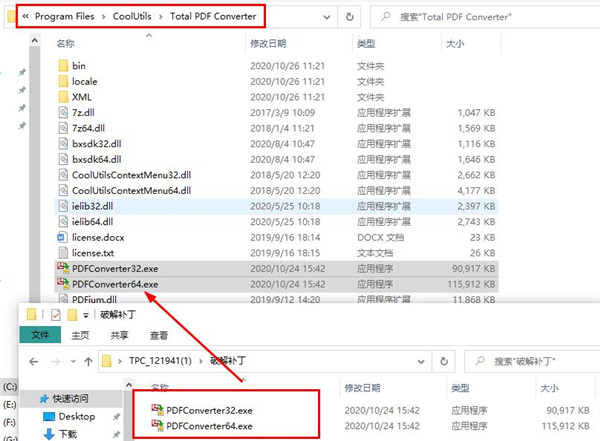Select PDFConverter64.exe icon in 破解补丁 window
Viewport: 600px width, 441px height.
(x=157, y=425)
